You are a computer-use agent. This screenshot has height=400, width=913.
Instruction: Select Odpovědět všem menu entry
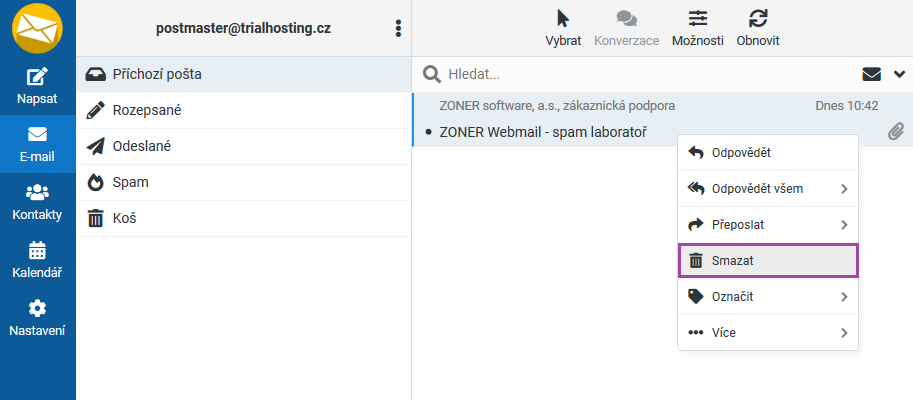pos(757,189)
